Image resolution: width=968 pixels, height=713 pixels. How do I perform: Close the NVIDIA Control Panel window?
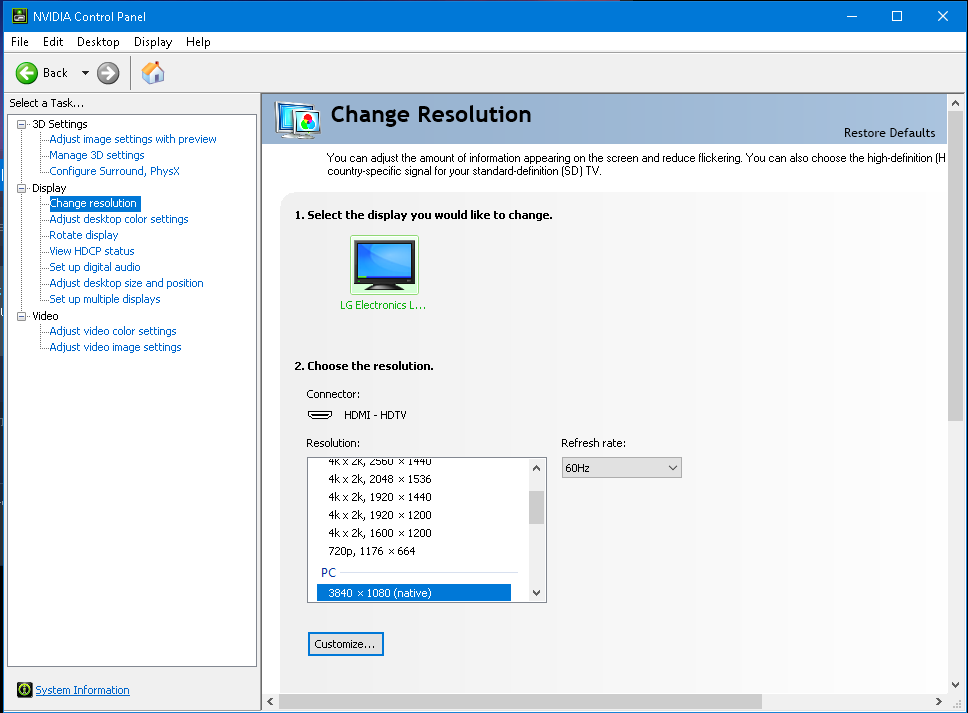(943, 16)
